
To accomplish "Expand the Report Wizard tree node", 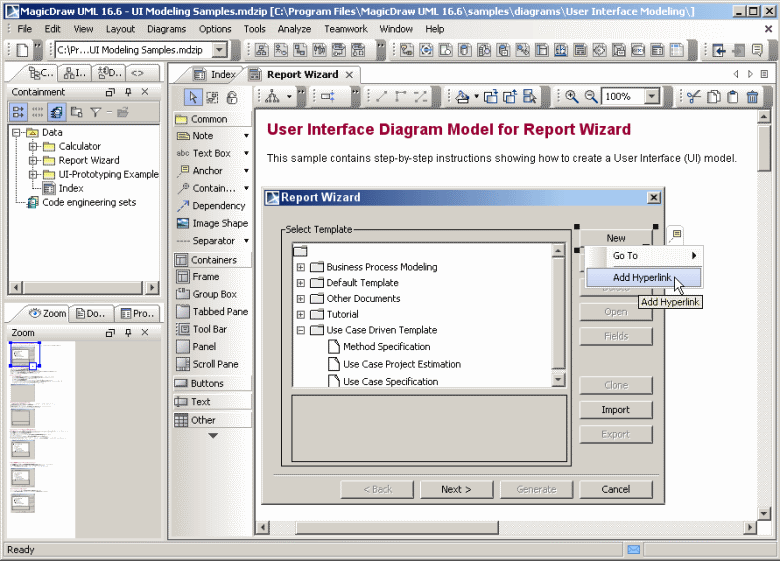I will point(33,160).
